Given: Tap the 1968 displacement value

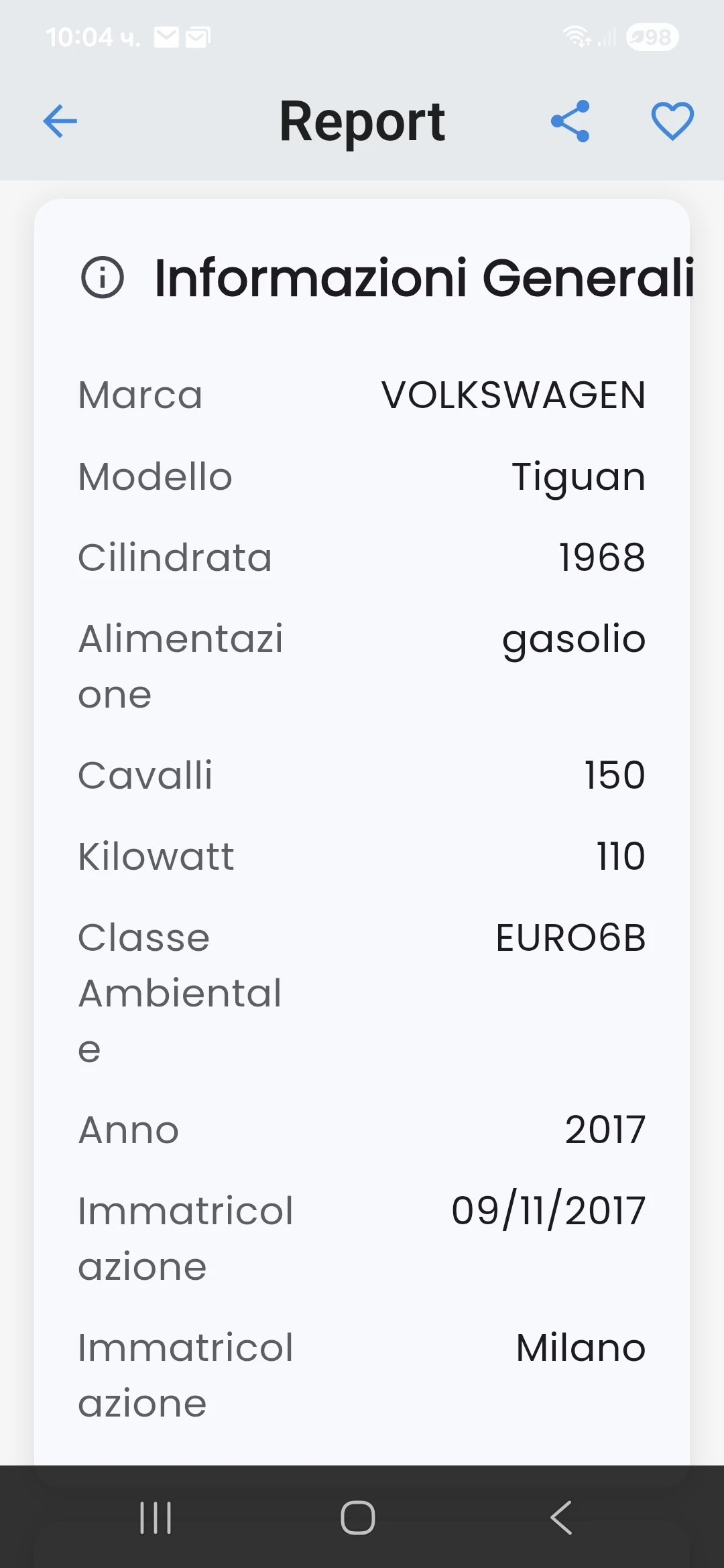Looking at the screenshot, I should [602, 558].
